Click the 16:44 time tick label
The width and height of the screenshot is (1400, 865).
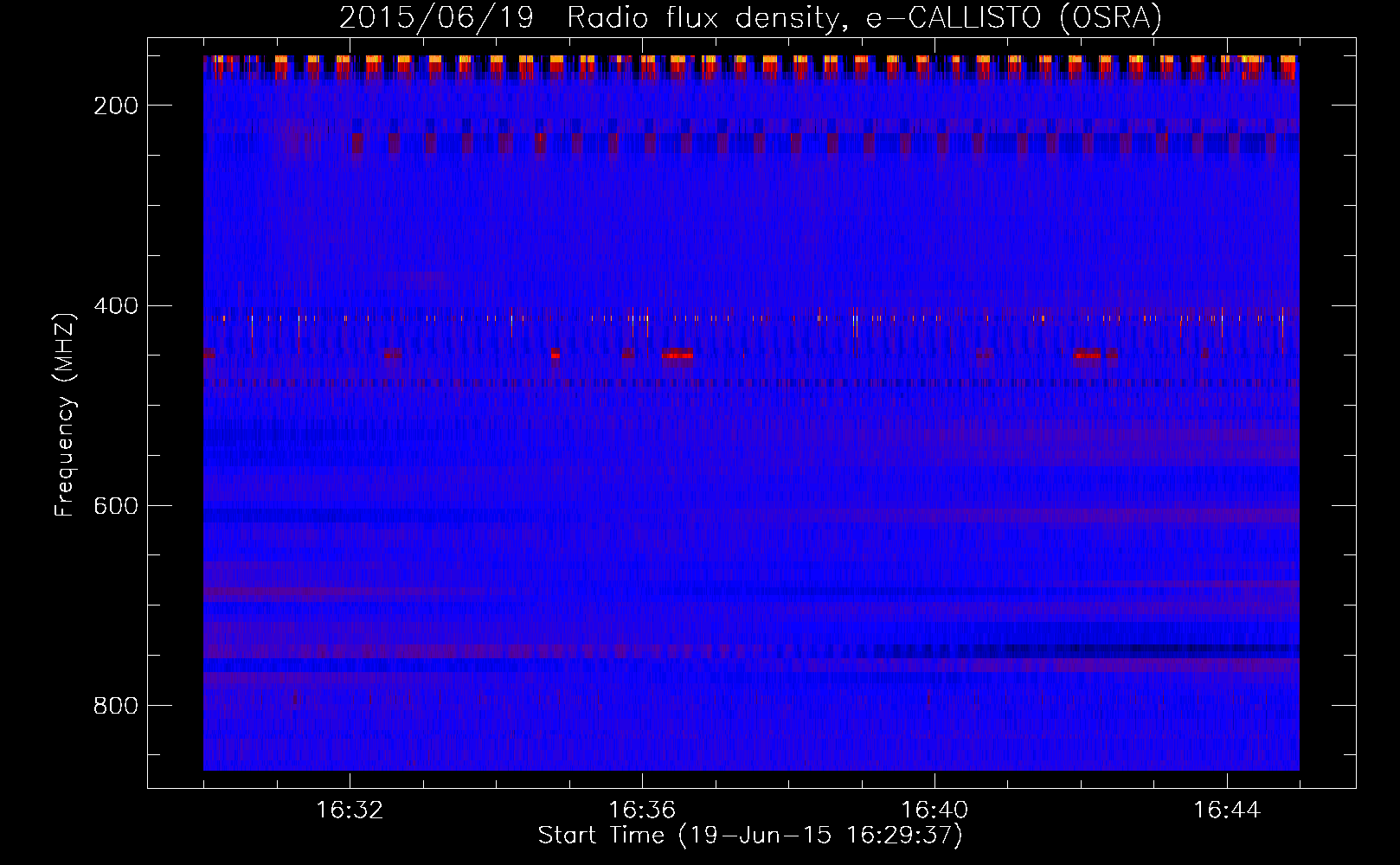(x=1227, y=810)
